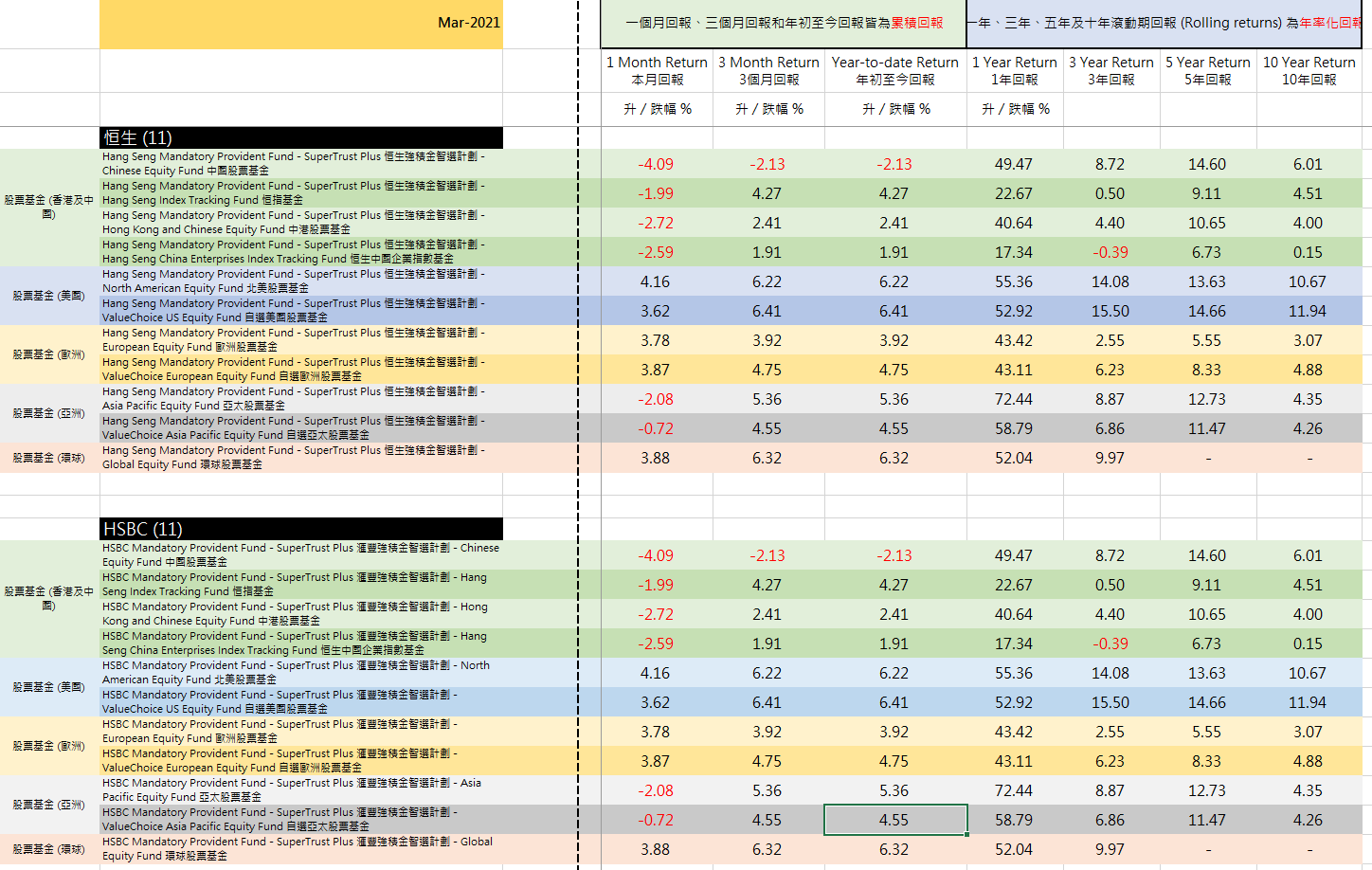Click the highlighted HSBC ValueChoice Asia Pacific YTD 4.55
The image size is (1372, 870).
click(895, 820)
